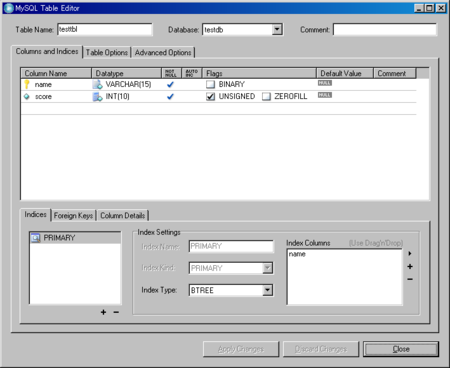
Task: Click the Comment column header
Action: pos(395,73)
